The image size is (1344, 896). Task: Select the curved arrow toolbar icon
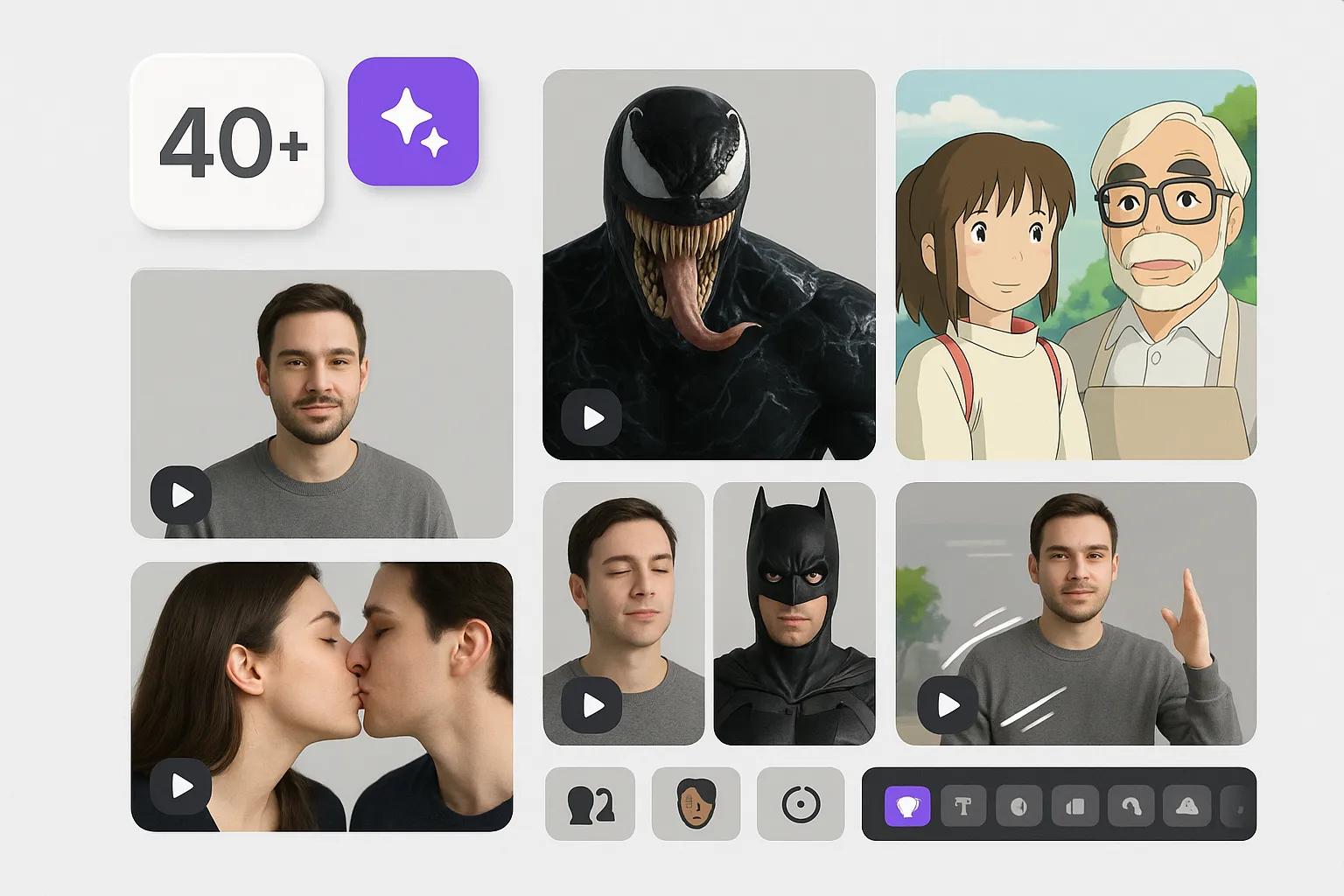(1131, 806)
